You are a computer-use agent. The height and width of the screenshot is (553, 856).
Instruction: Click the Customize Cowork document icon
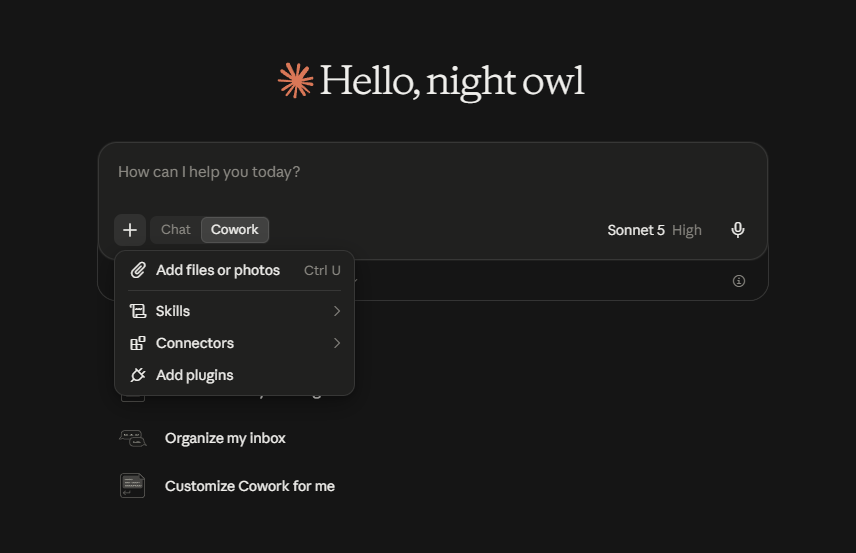(133, 486)
